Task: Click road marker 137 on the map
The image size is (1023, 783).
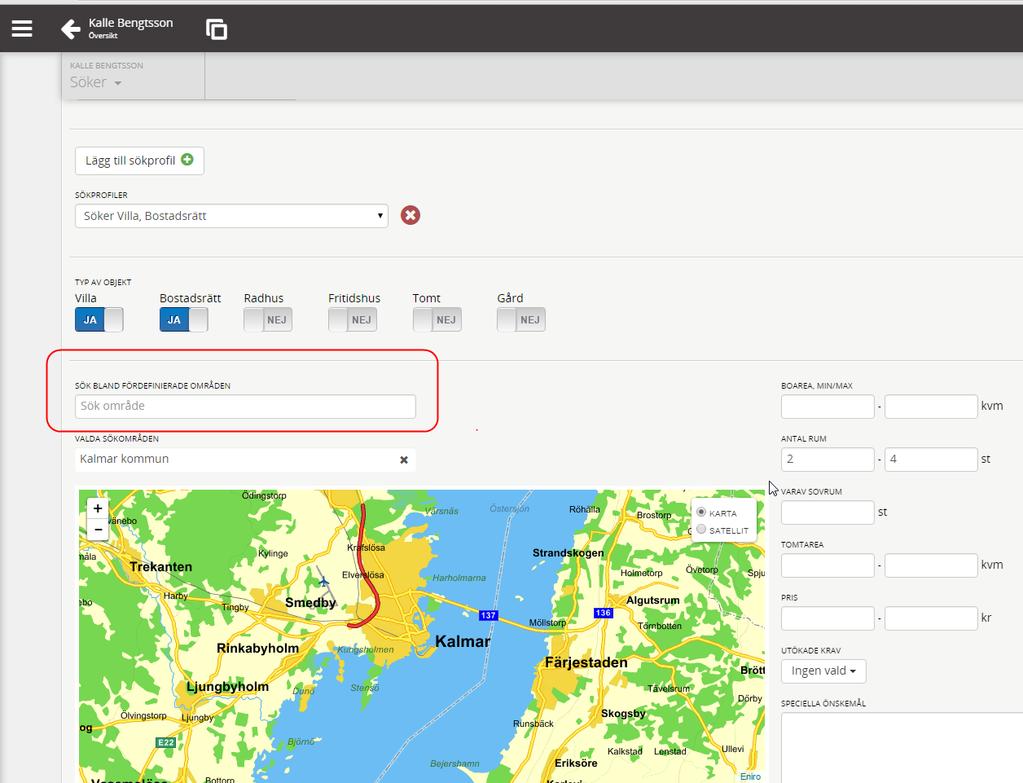Action: tap(488, 615)
